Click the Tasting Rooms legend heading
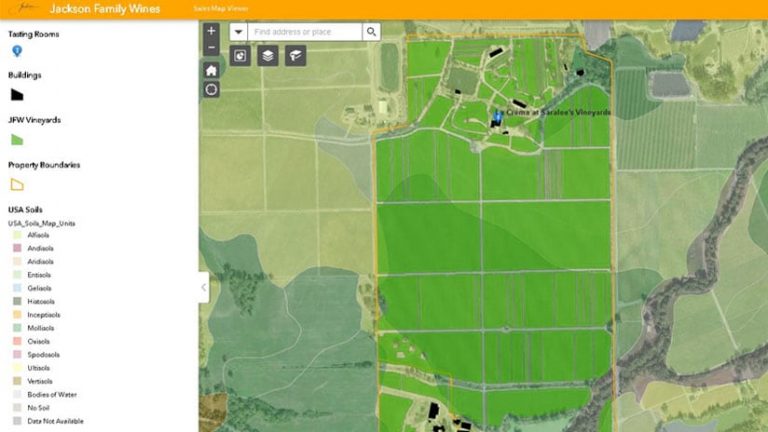768x432 pixels. point(34,34)
